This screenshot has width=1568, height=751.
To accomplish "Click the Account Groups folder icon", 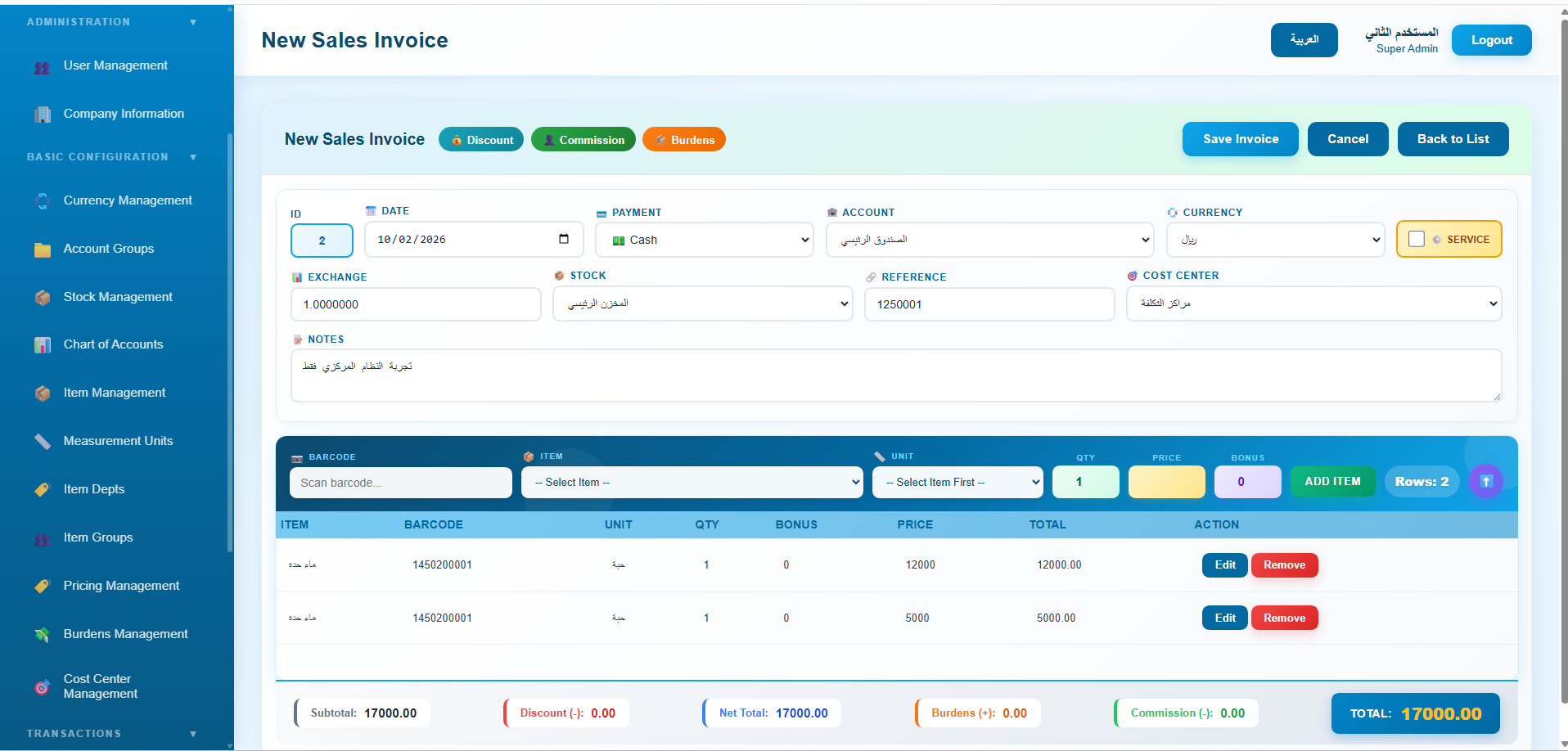I will click(x=43, y=250).
